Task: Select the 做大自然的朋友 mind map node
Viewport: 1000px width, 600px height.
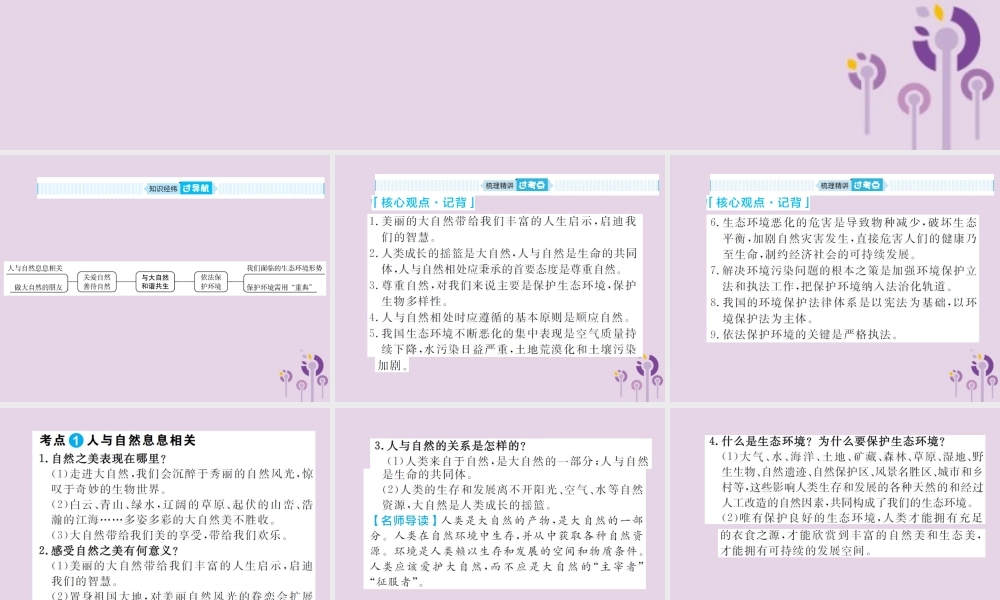Action: coord(38,288)
